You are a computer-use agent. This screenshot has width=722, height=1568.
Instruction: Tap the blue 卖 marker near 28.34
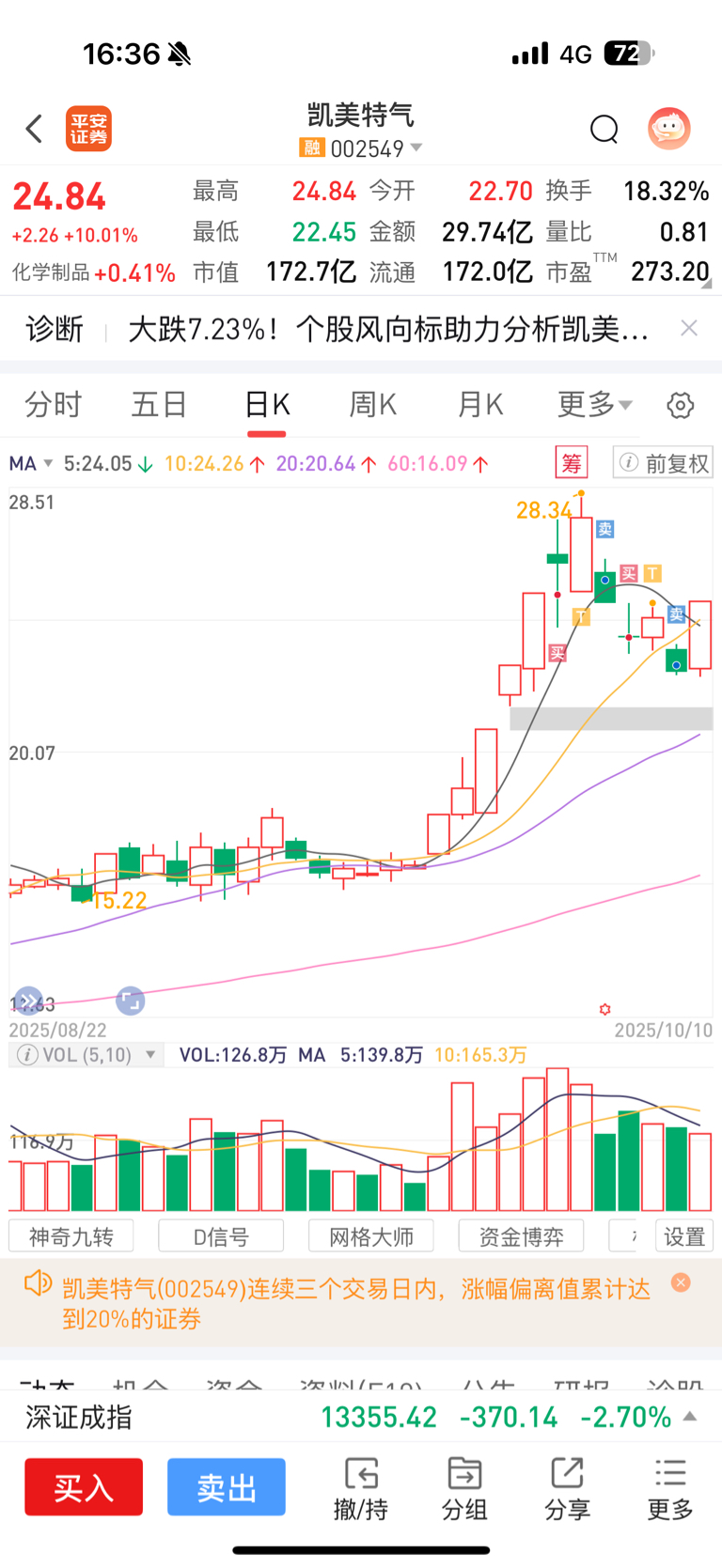tap(605, 529)
